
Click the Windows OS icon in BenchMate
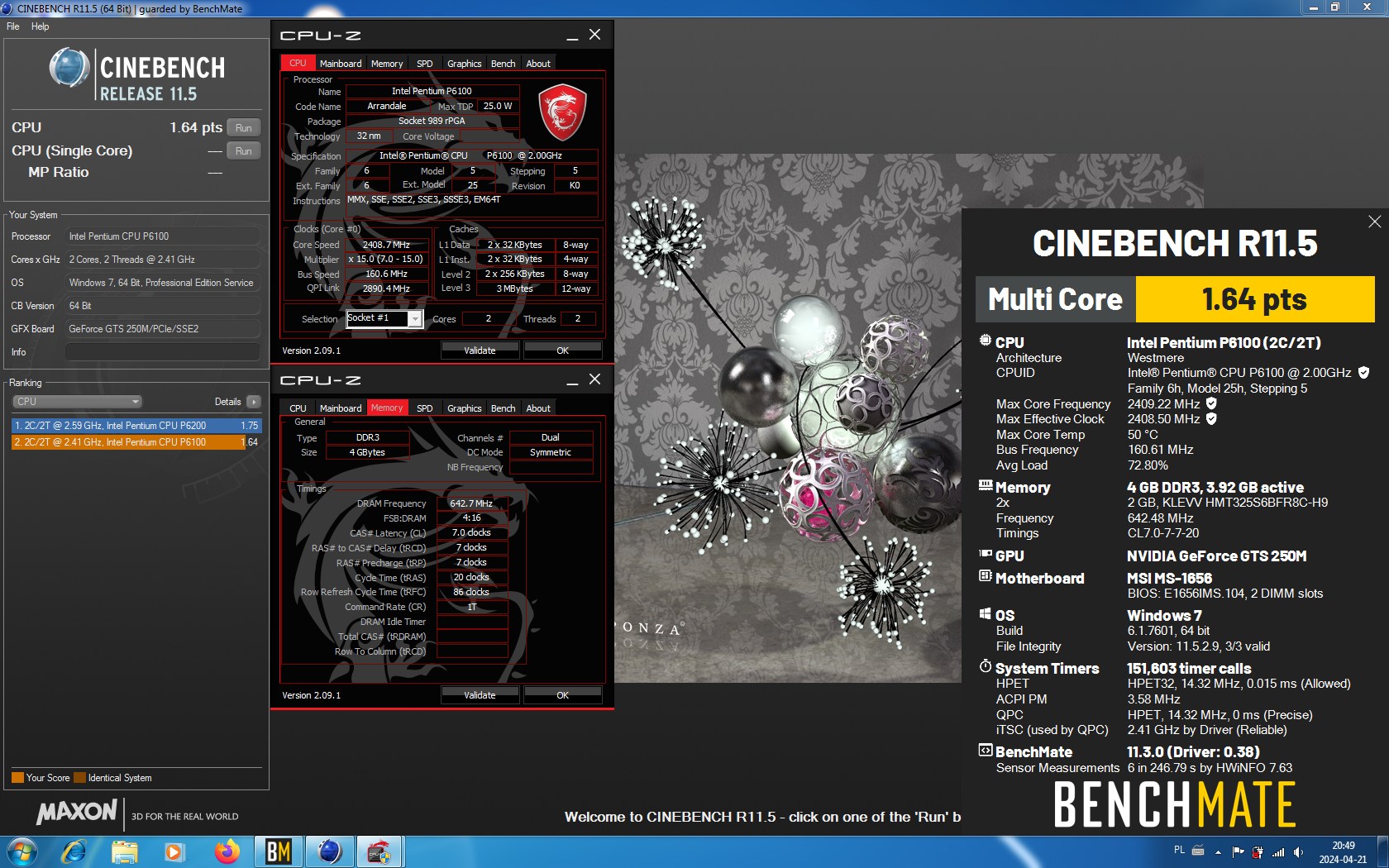(986, 613)
